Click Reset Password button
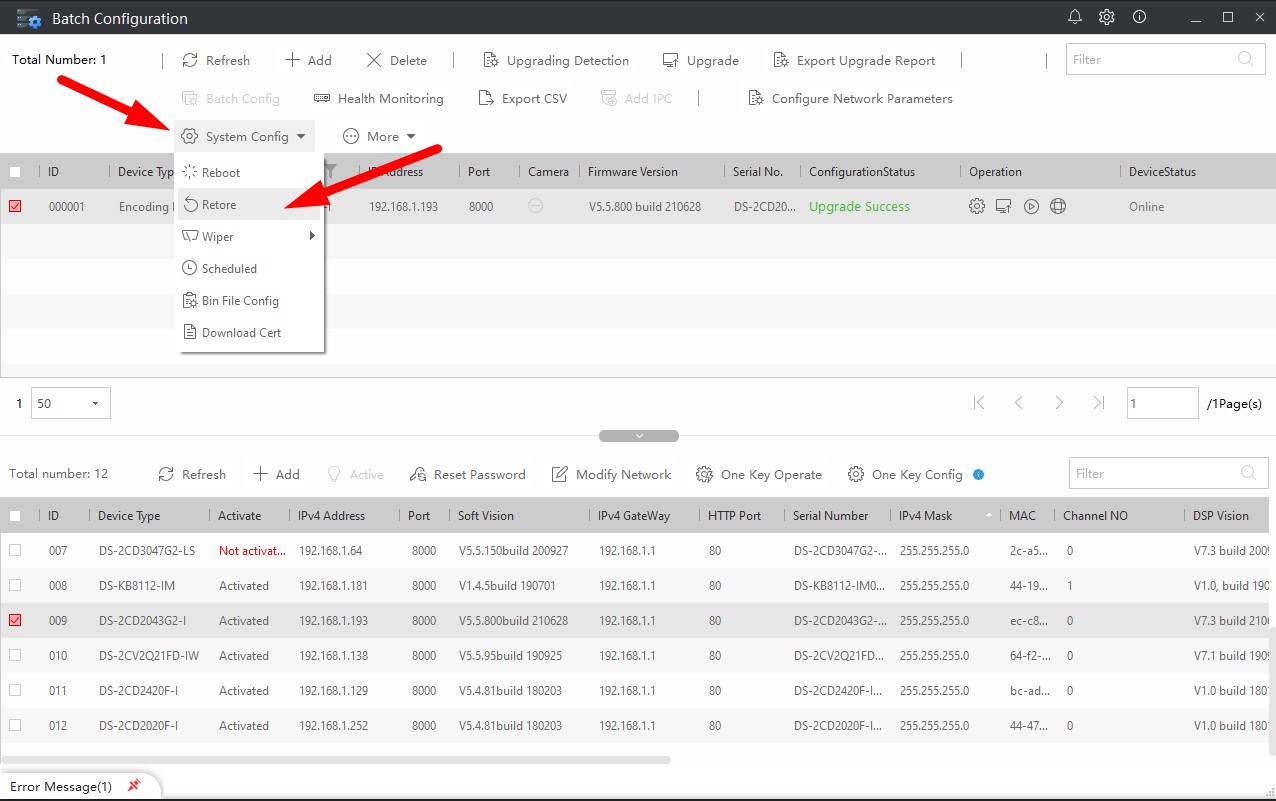 coord(469,475)
